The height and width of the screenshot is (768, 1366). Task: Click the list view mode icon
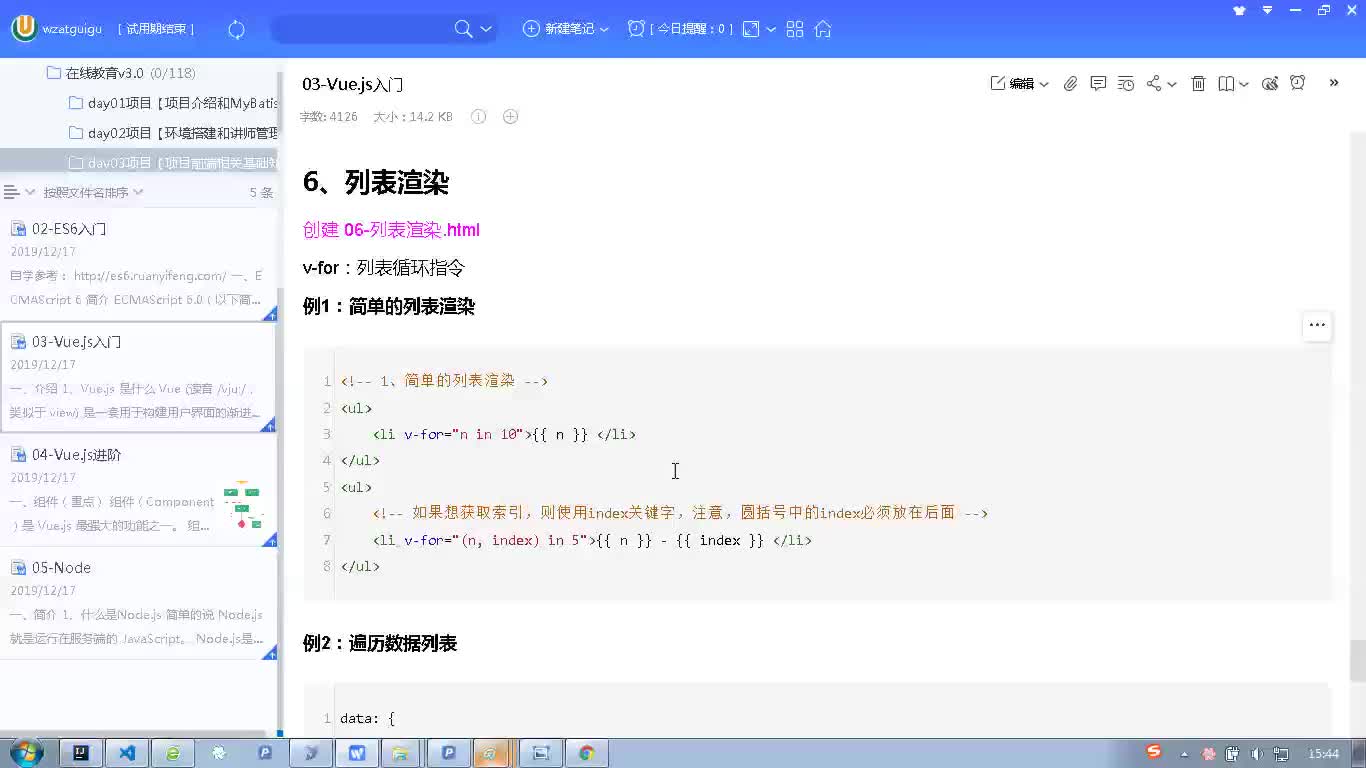point(12,192)
